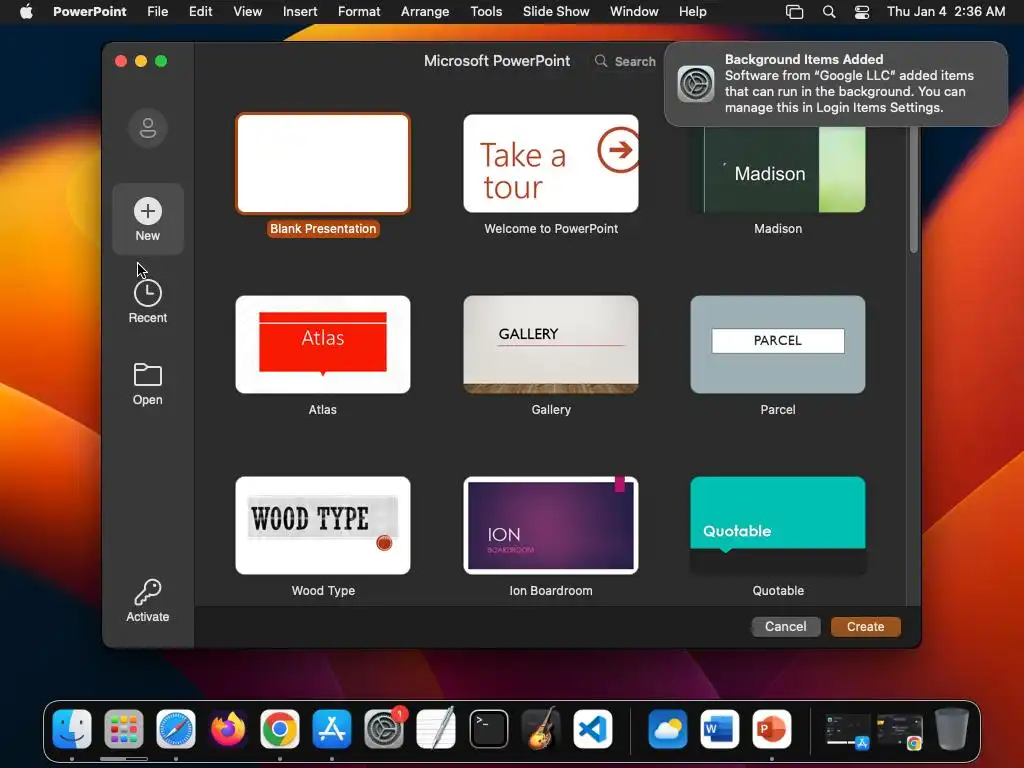Click the Create button
The height and width of the screenshot is (768, 1024).
pos(865,626)
